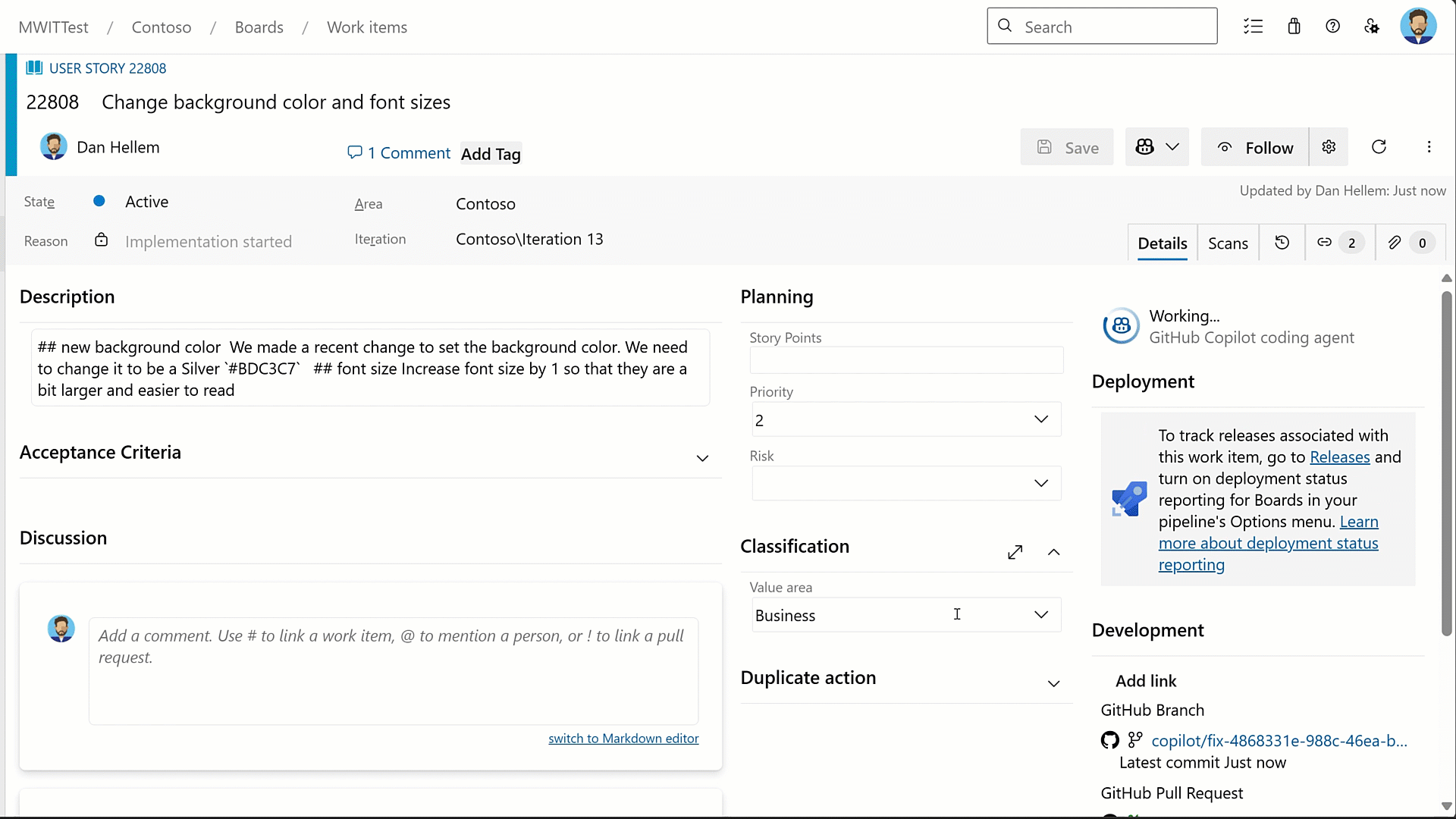Open the user profile avatar menu
The height and width of the screenshot is (819, 1456).
1418,27
